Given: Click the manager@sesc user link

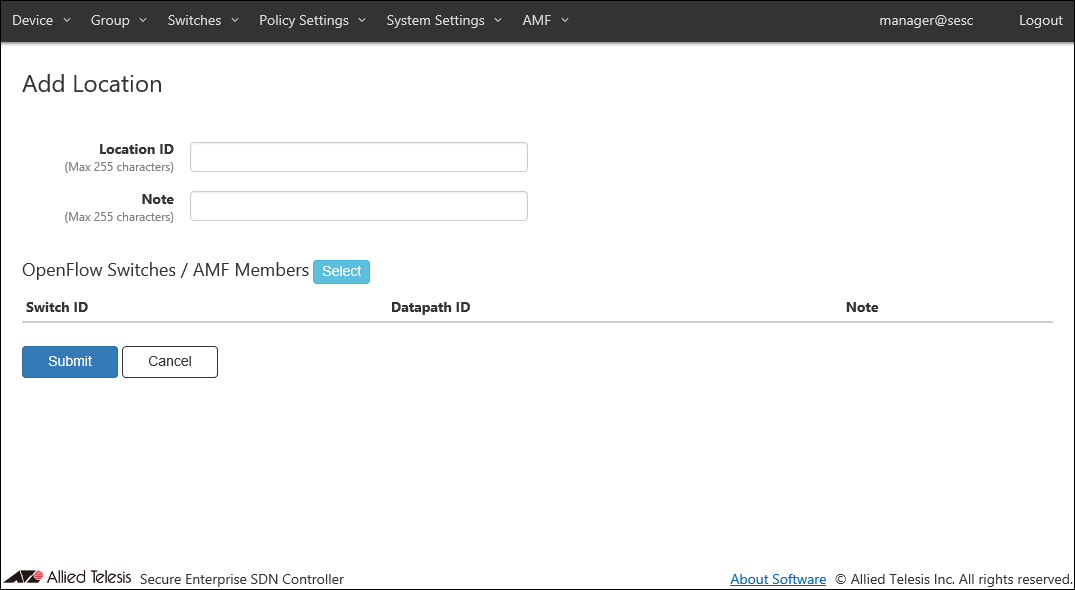Looking at the screenshot, I should pos(926,21).
